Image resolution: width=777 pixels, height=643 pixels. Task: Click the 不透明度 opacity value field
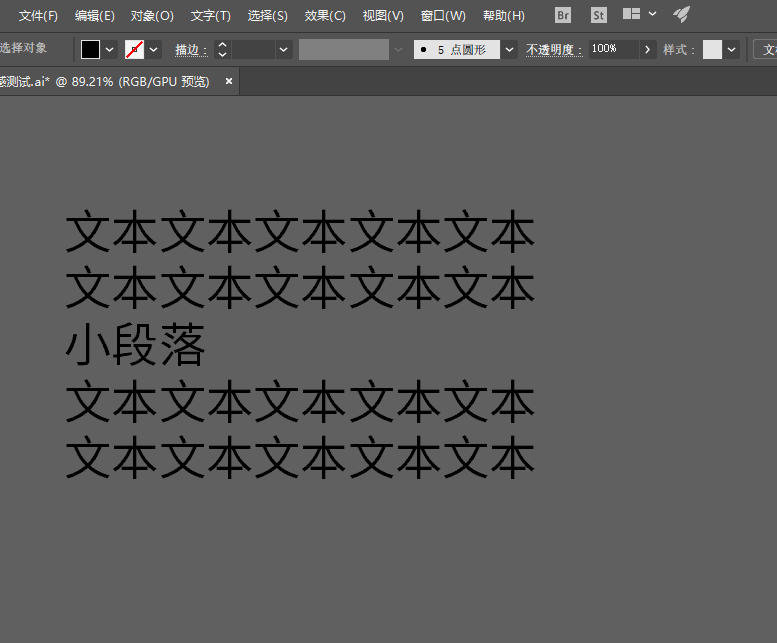[613, 50]
